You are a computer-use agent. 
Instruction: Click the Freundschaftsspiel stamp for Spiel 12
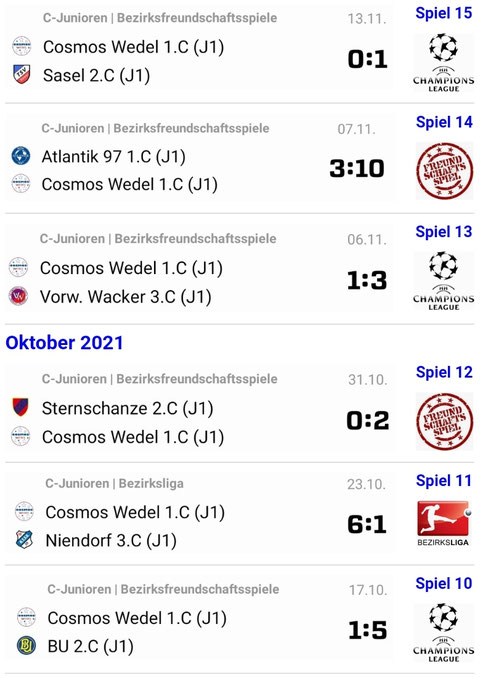[445, 421]
